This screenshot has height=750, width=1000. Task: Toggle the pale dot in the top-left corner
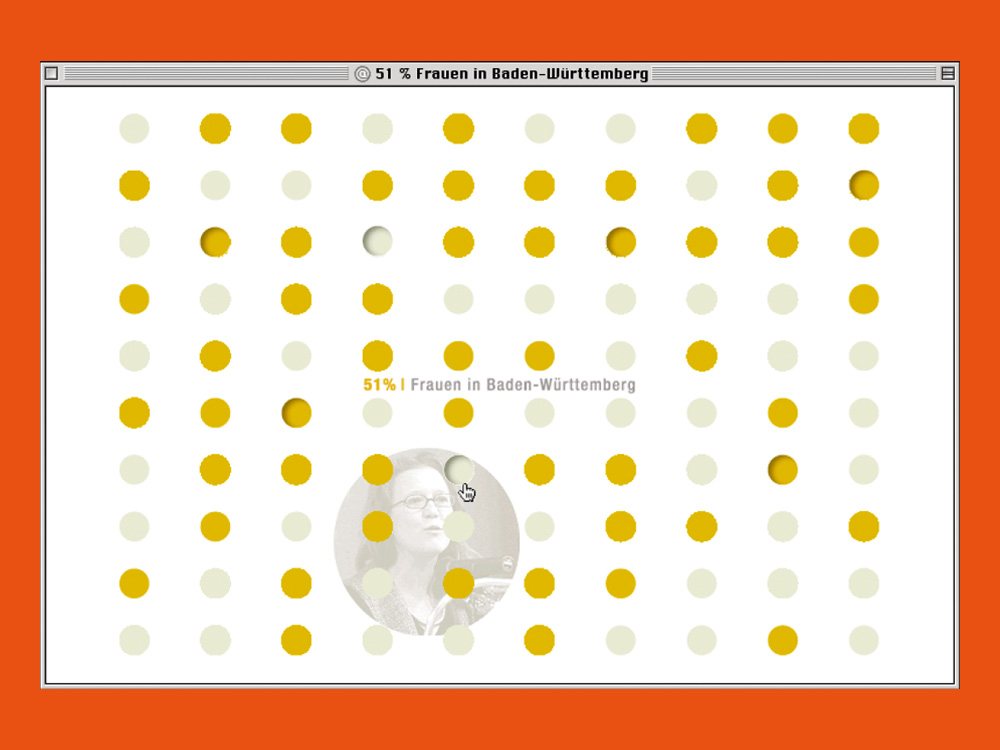(x=134, y=129)
